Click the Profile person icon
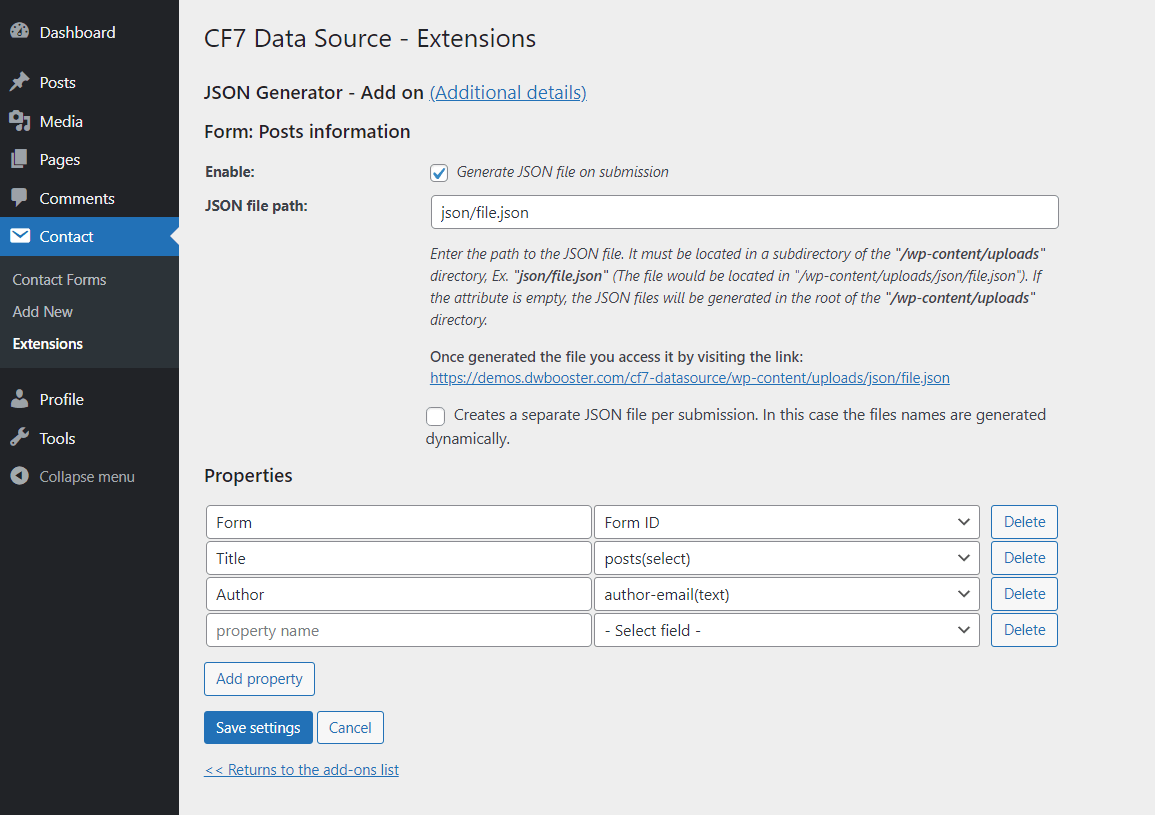This screenshot has width=1155, height=815. tap(19, 399)
